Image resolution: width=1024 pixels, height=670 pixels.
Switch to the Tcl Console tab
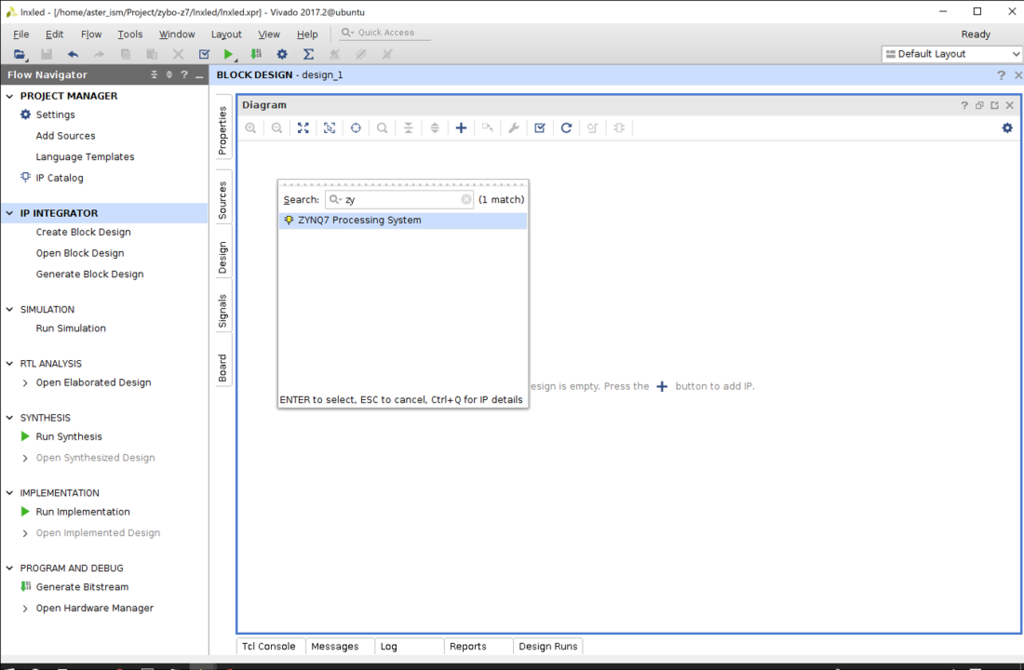point(269,646)
